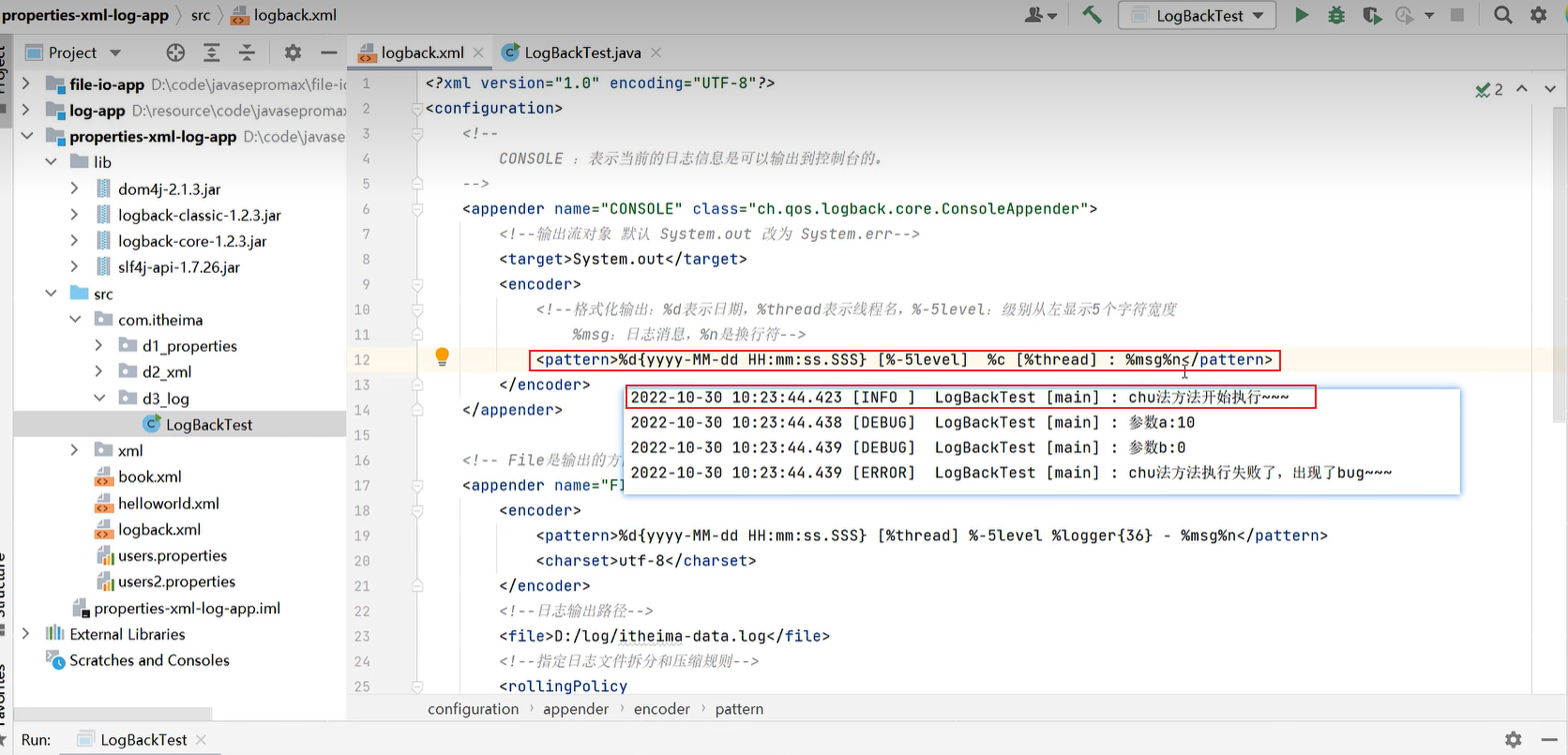Screen dimensions: 1568x755
Task: Click in the pattern line 12 of editor
Action: pyautogui.click(x=904, y=359)
